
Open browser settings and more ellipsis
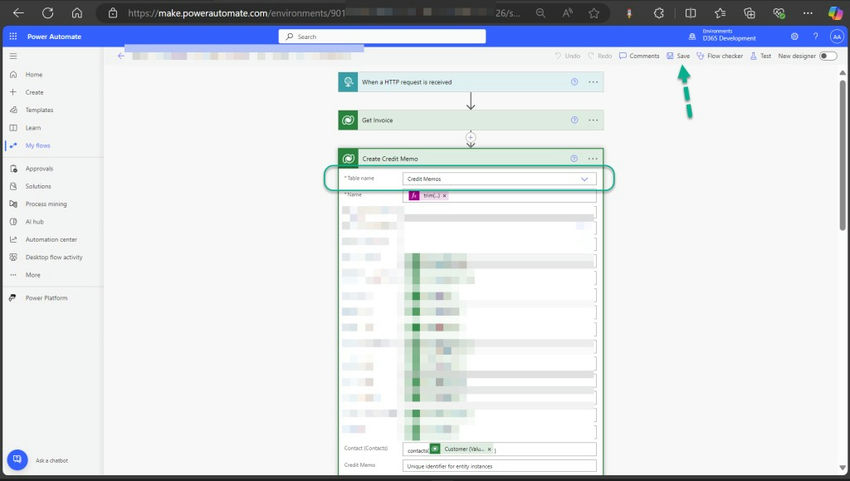[x=808, y=13]
